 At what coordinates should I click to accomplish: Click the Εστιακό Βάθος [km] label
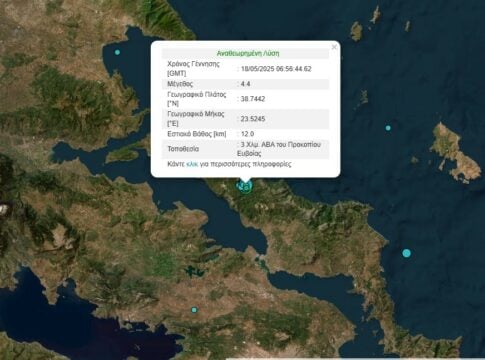[197, 134]
